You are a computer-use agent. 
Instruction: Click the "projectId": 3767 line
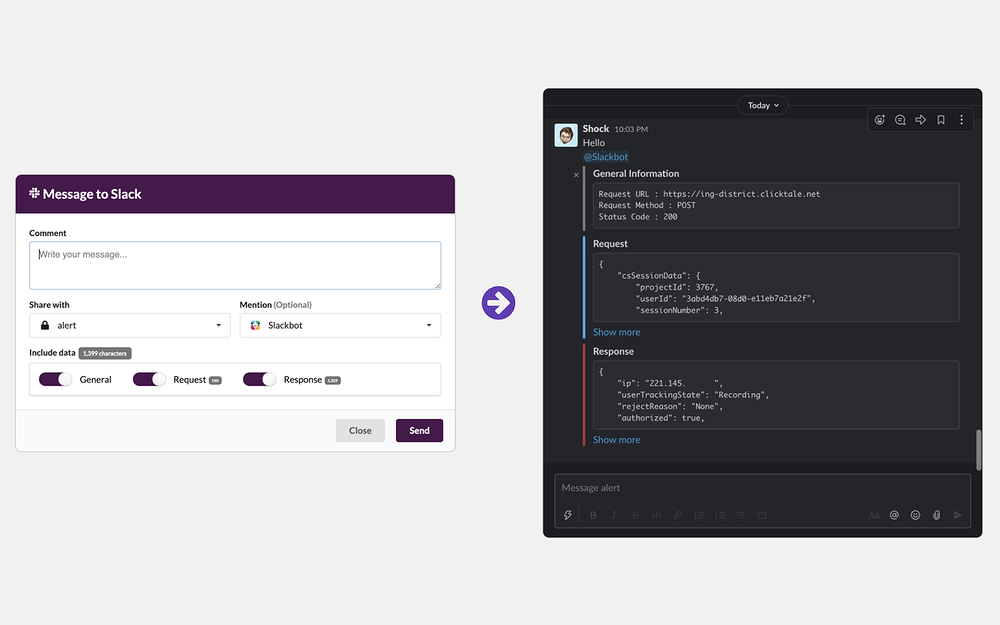(676, 287)
